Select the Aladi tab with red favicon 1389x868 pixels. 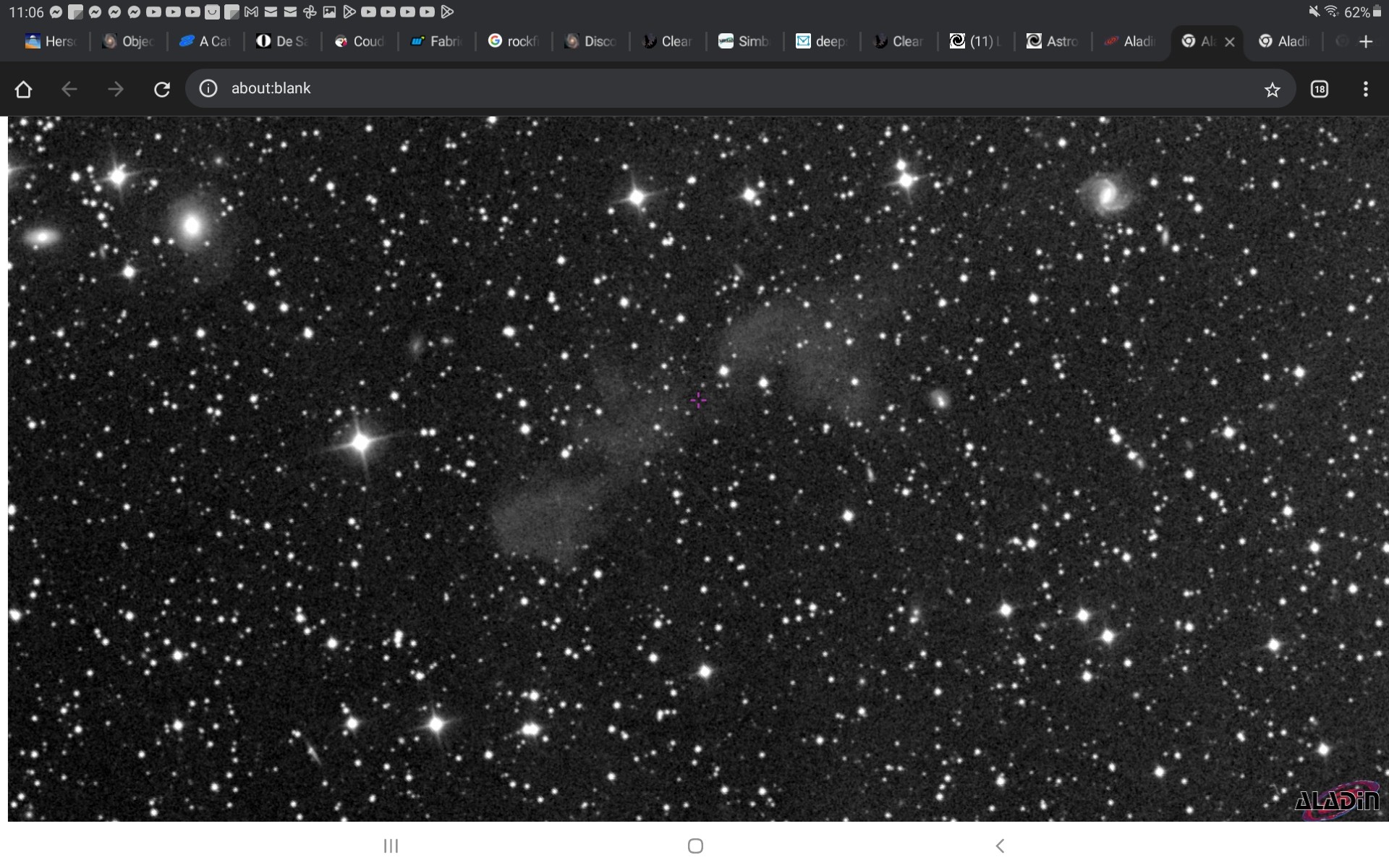1131,42
